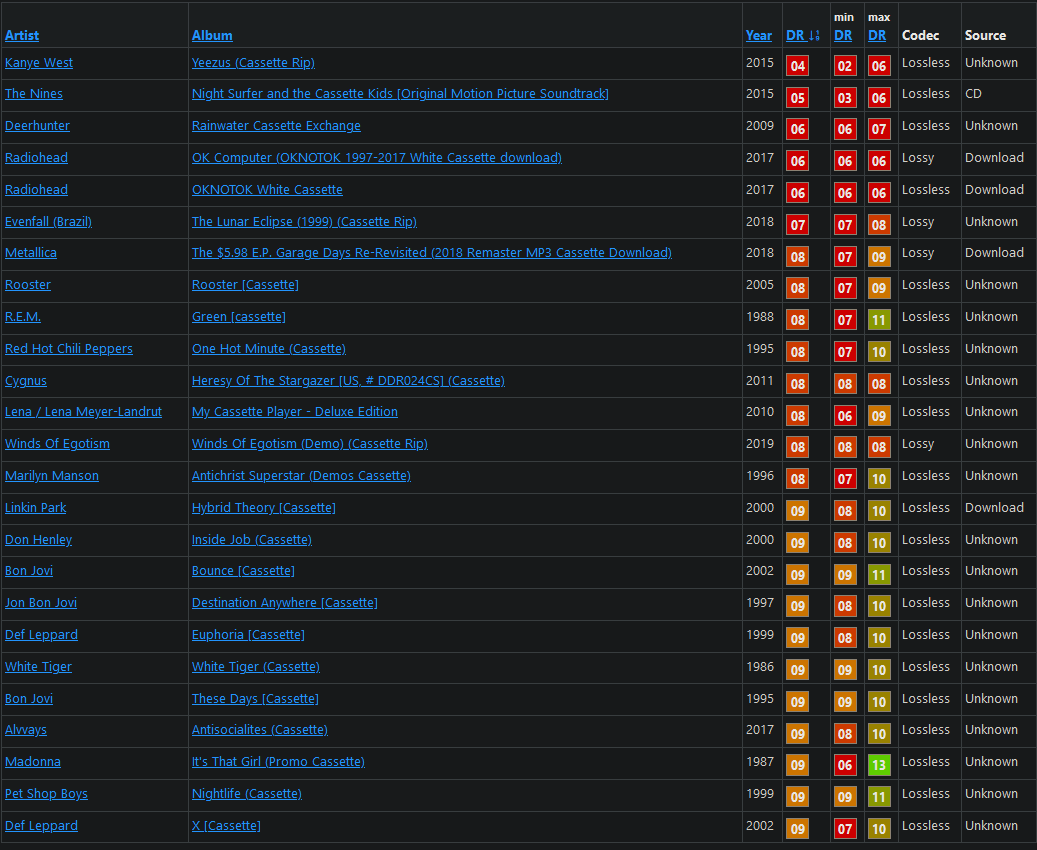Screen dimensions: 1037x850
Task: Click Lossy codec in Evenfall row
Action: click(918, 222)
